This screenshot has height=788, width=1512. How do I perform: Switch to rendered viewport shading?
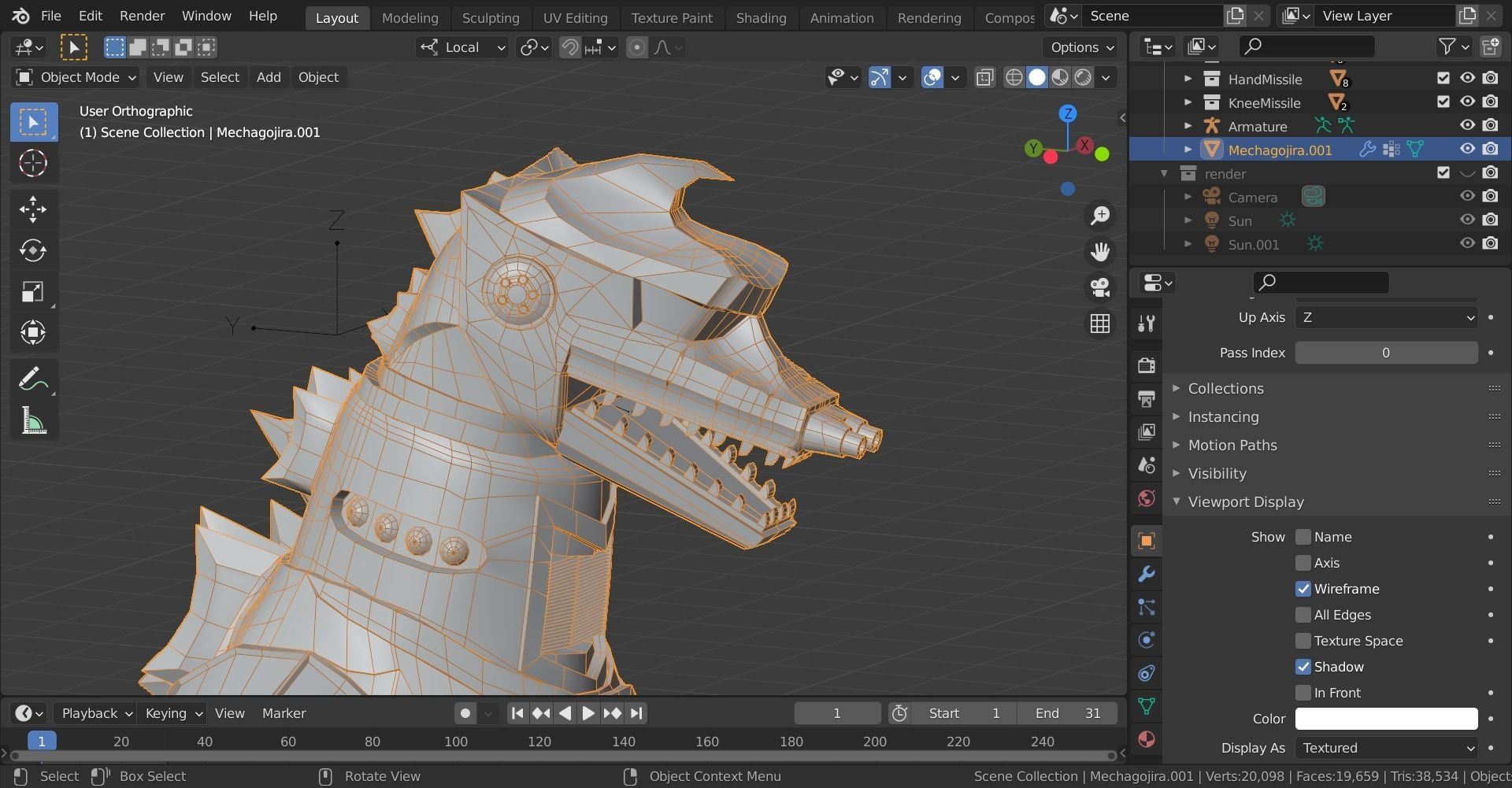(1084, 77)
